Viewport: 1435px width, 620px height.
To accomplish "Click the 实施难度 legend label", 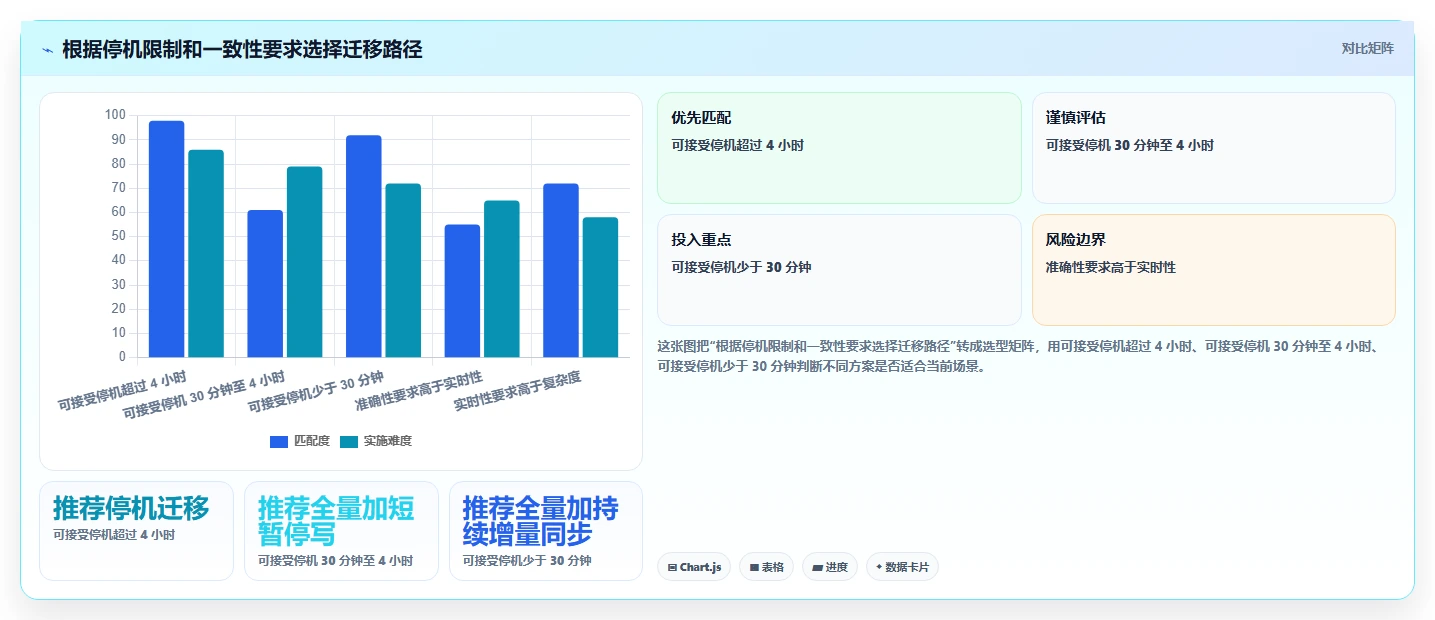I will pyautogui.click(x=388, y=441).
